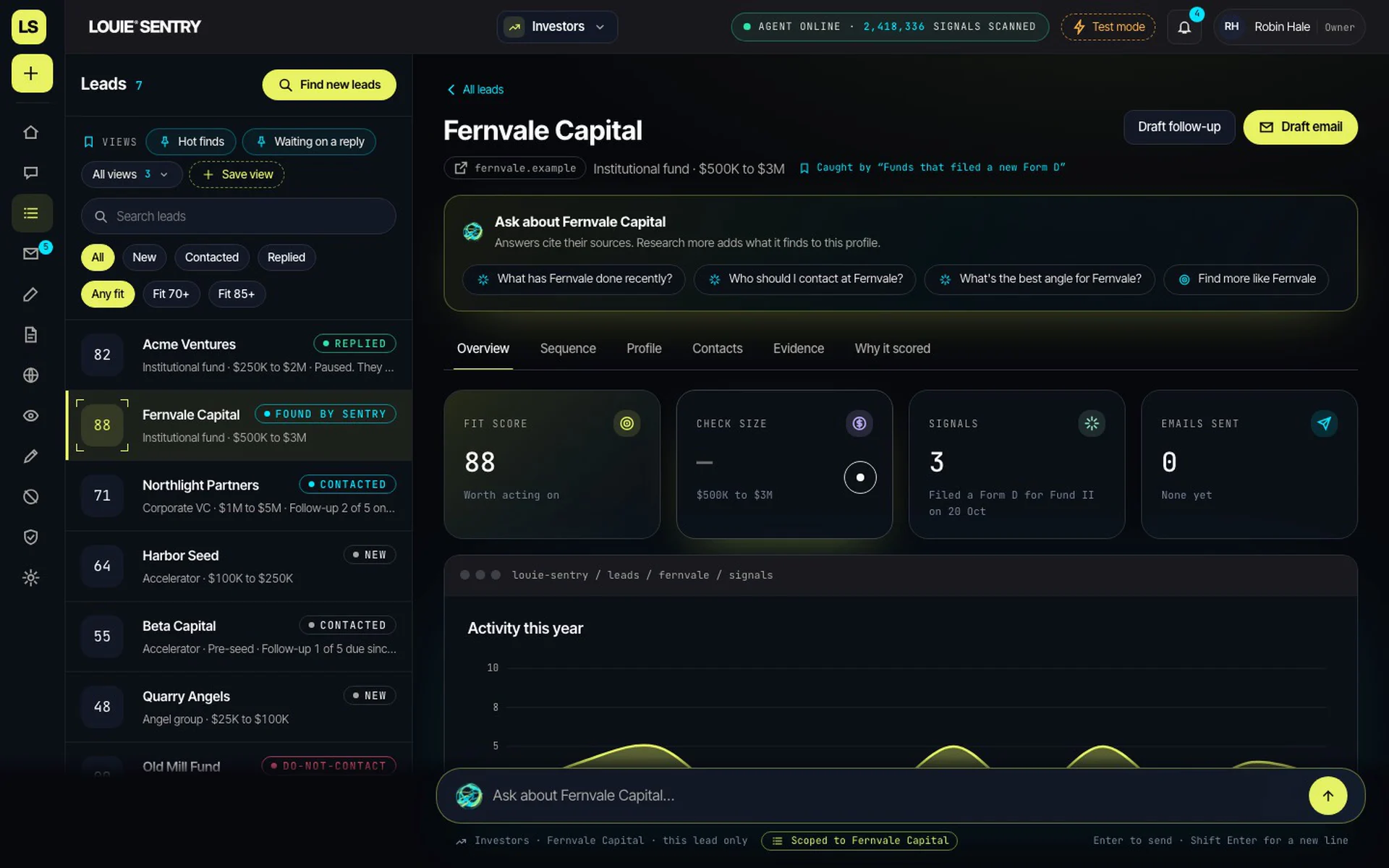Open the chat bubble icon in sidebar
Image resolution: width=1389 pixels, height=868 pixels.
pyautogui.click(x=30, y=173)
